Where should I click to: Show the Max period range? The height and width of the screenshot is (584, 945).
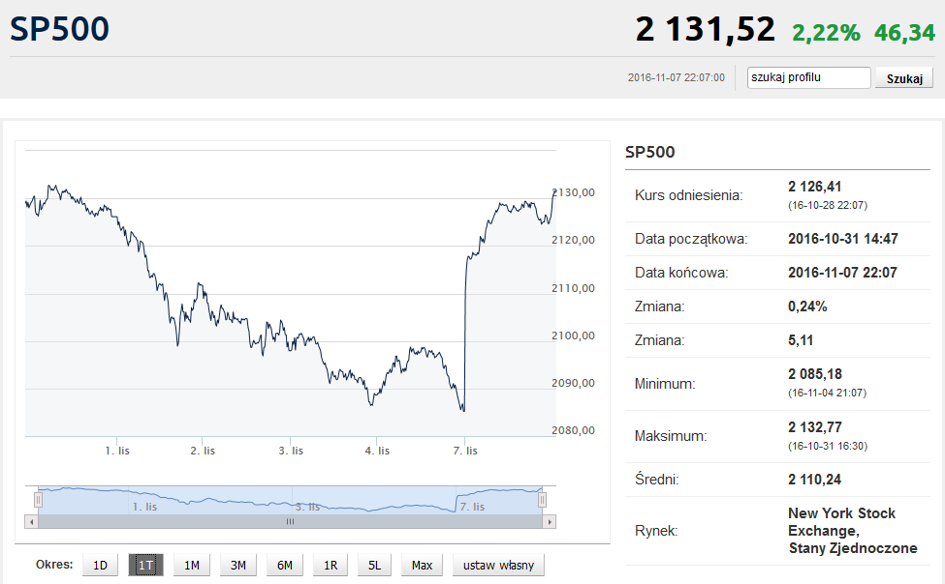[x=422, y=565]
